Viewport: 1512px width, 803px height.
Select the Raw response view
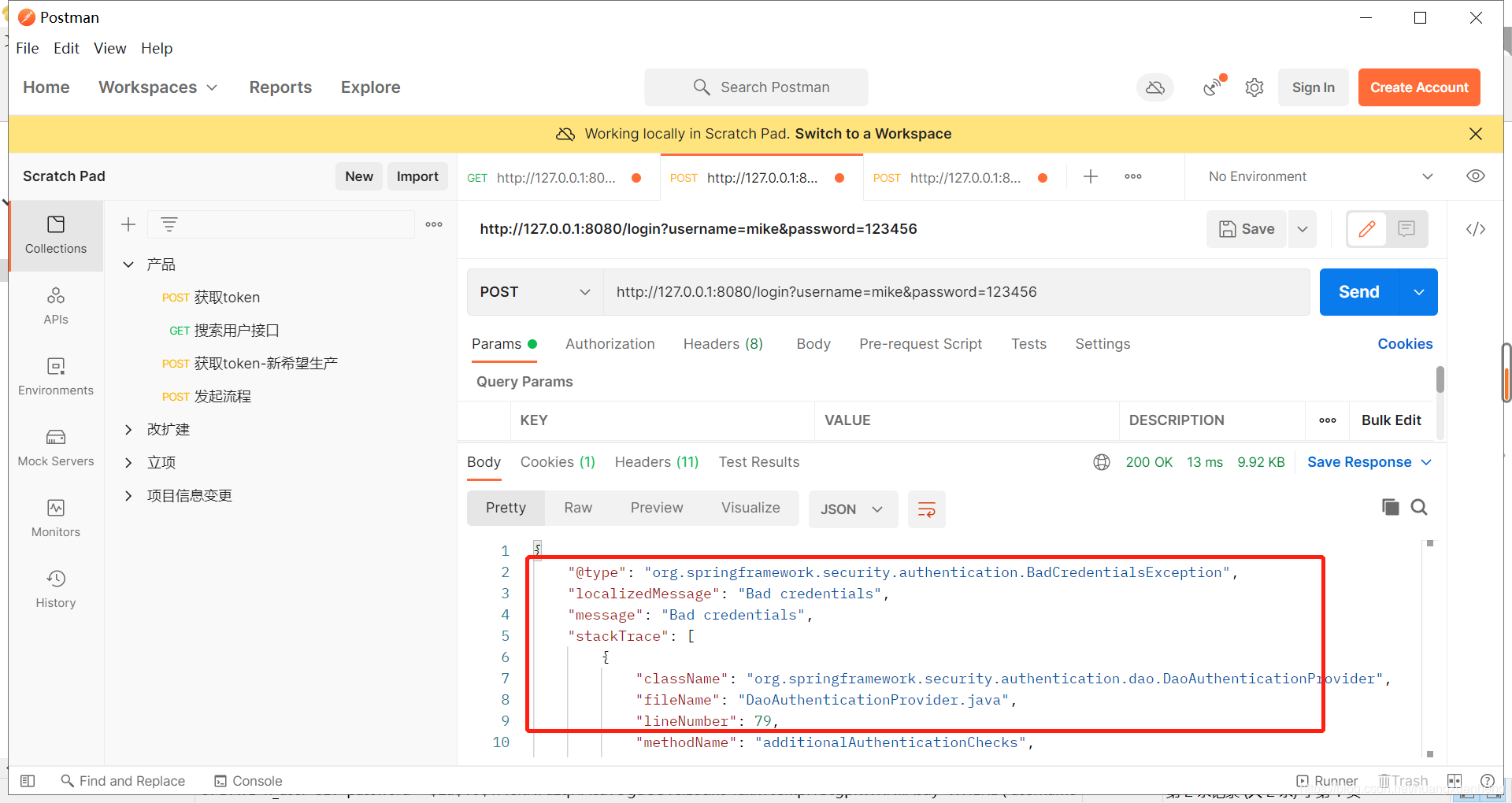pyautogui.click(x=578, y=508)
